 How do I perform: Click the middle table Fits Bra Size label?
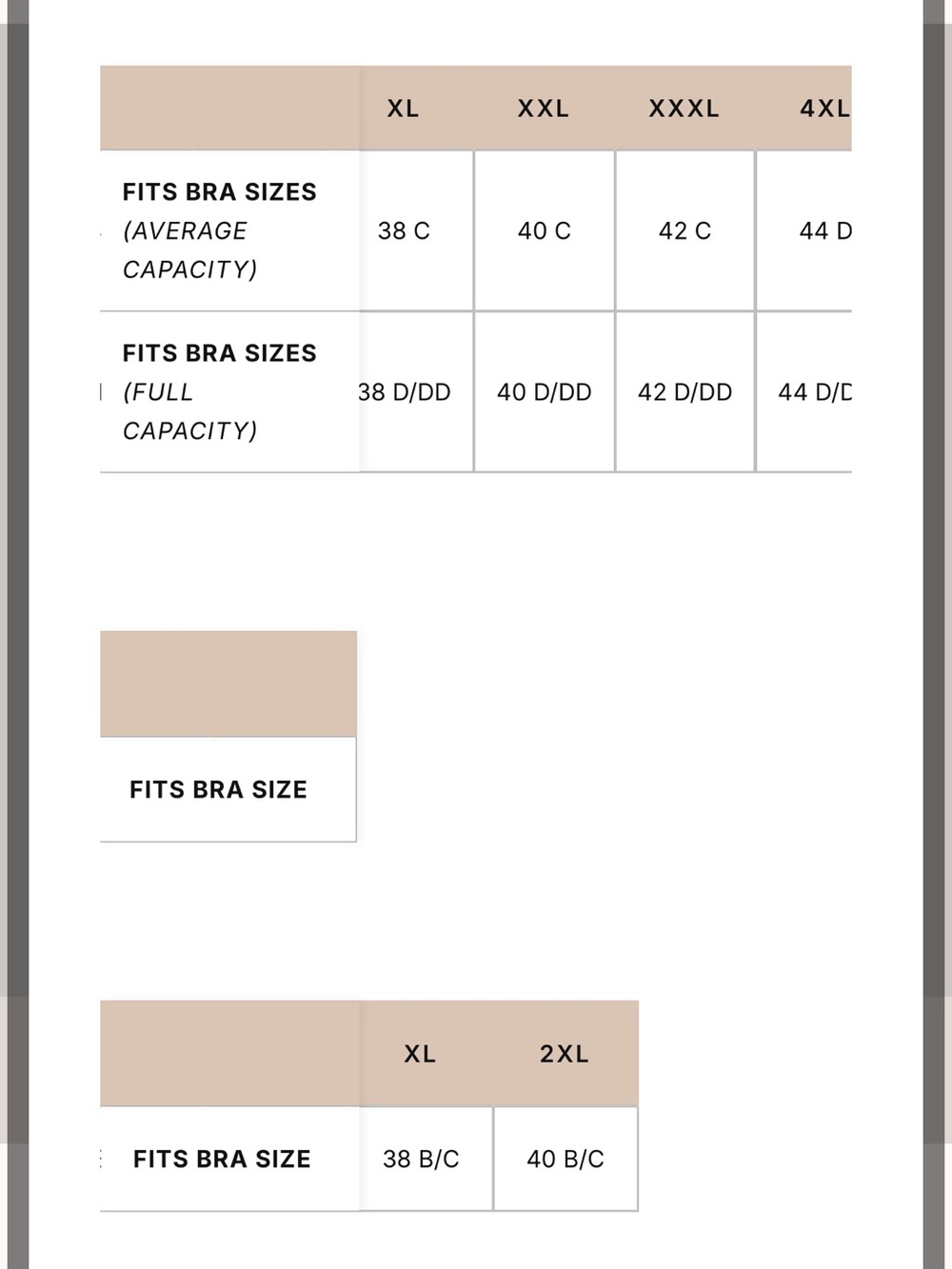219,790
